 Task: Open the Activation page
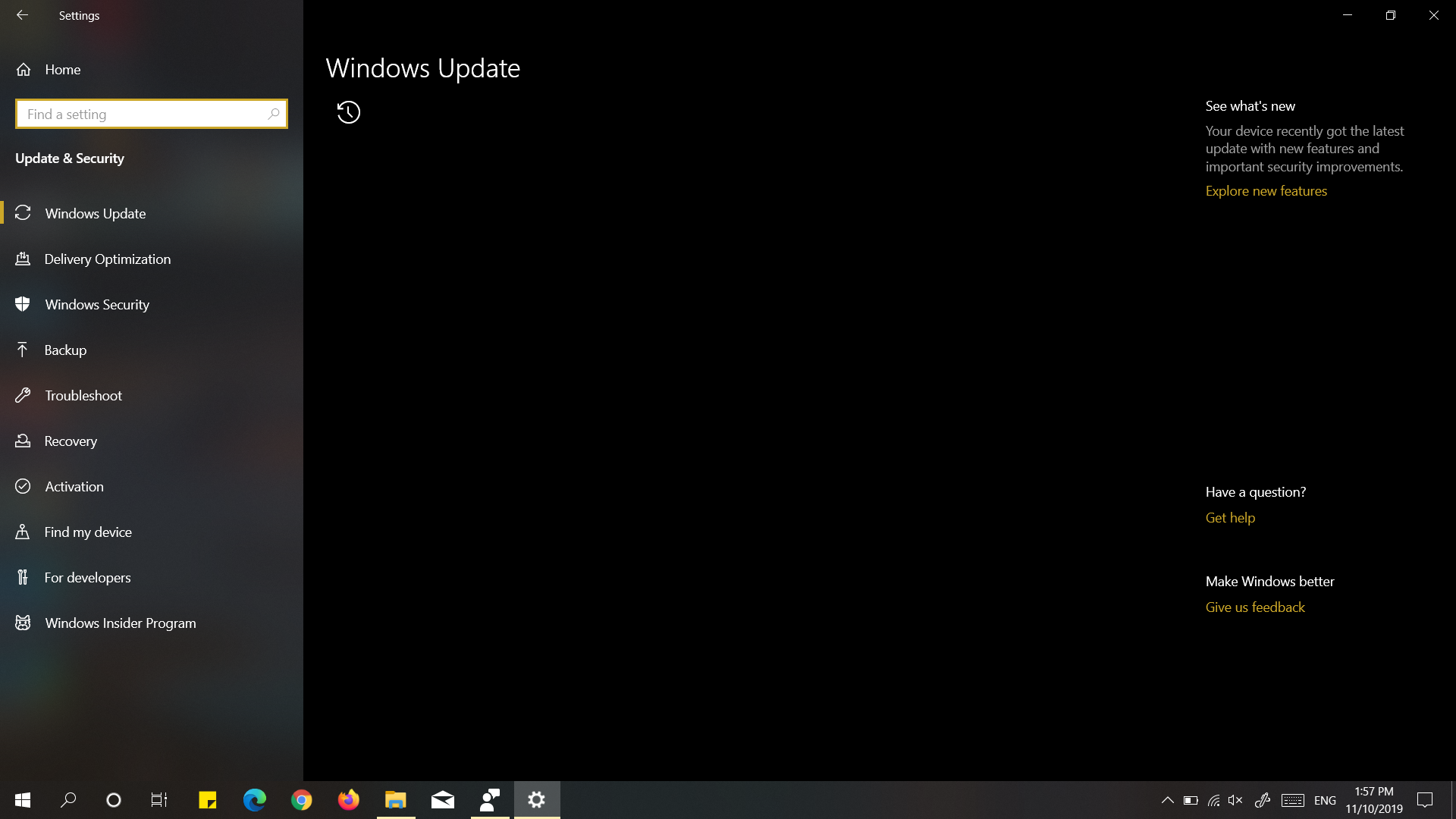(152, 486)
